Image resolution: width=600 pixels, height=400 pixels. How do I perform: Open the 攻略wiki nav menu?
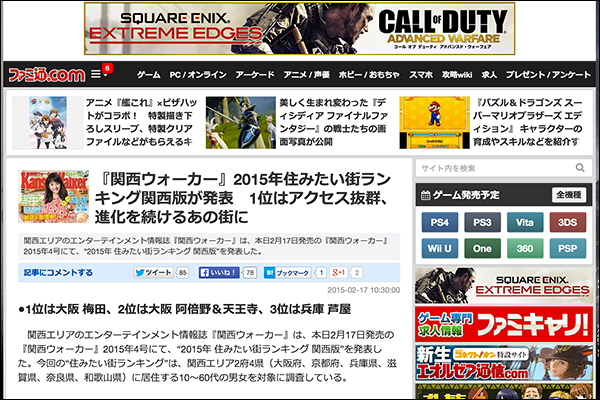click(x=455, y=75)
